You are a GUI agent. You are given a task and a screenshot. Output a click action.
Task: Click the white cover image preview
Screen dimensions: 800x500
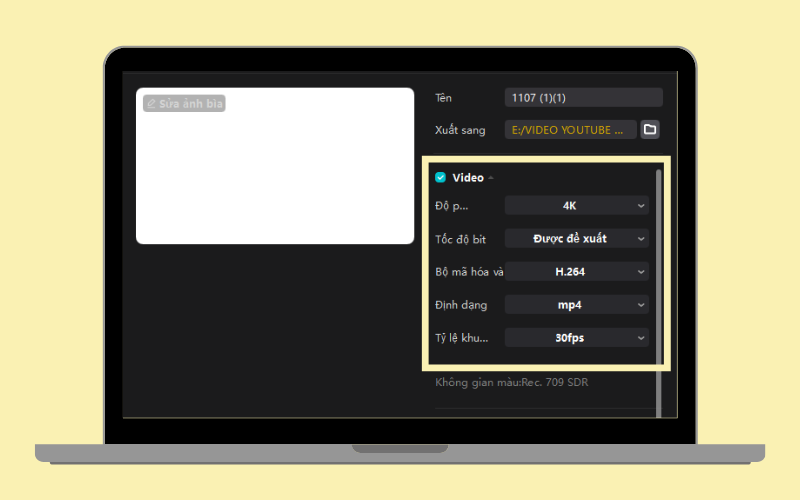tap(275, 166)
